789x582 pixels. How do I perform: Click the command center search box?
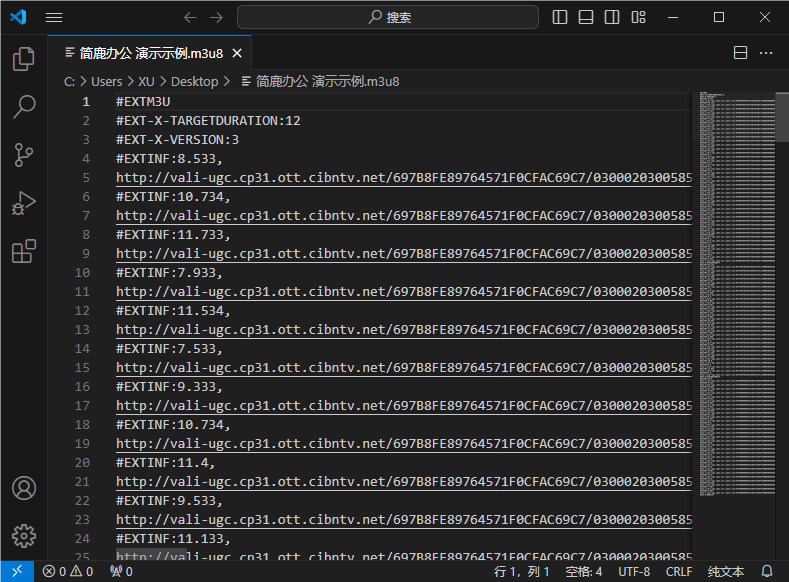(x=388, y=18)
